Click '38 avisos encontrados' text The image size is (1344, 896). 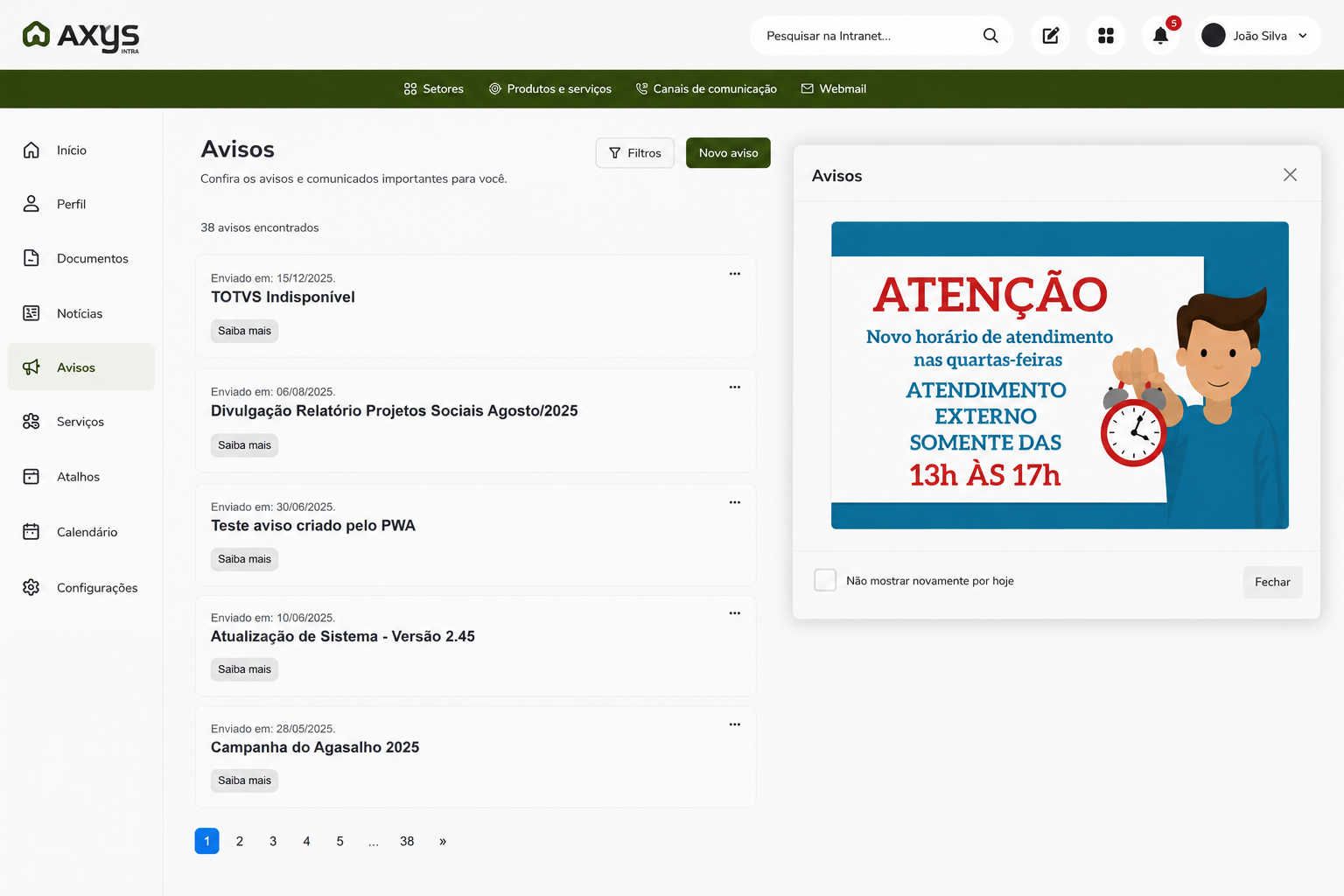pos(260,227)
